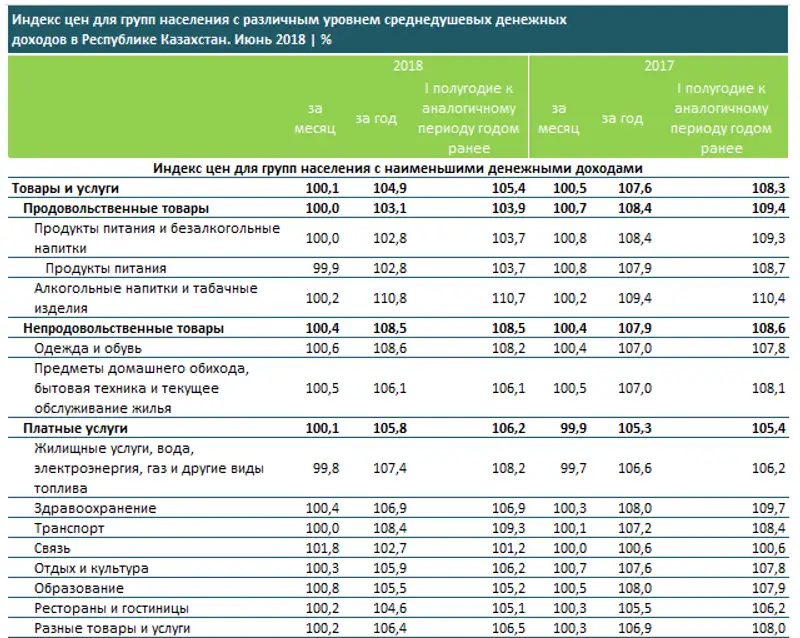Select the "Рестораны и гостиницы" row label
800x638 pixels.
tap(110, 608)
